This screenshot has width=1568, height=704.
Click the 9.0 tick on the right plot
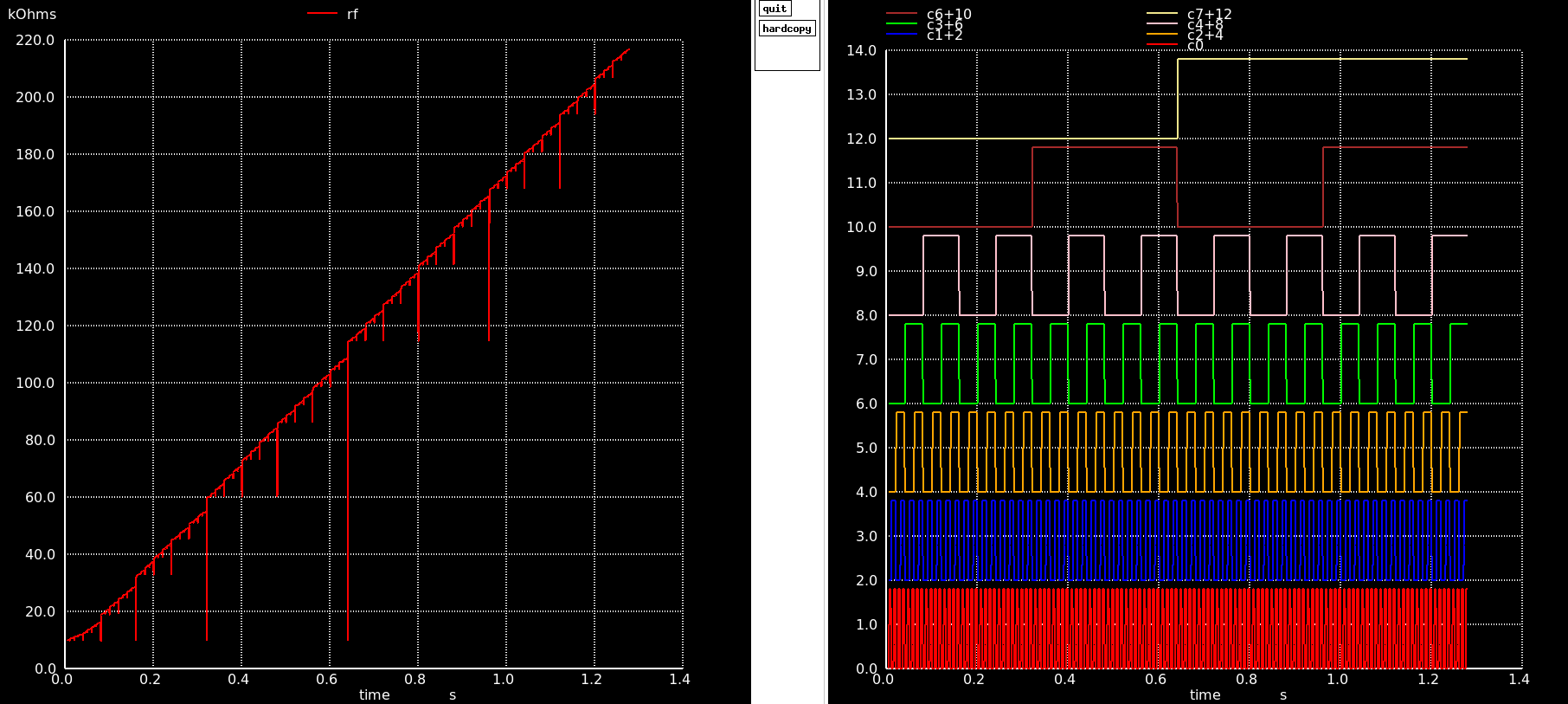point(865,271)
